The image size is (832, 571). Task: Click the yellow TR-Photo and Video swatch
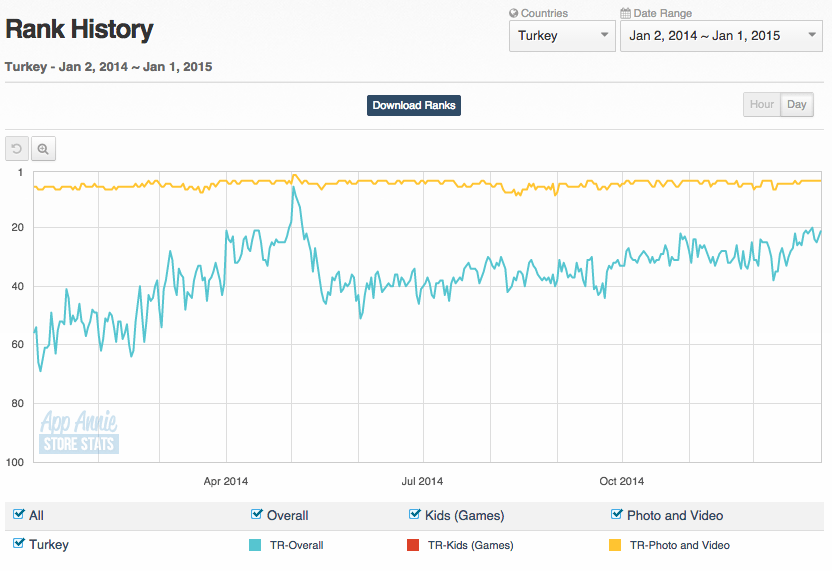pyautogui.click(x=616, y=545)
